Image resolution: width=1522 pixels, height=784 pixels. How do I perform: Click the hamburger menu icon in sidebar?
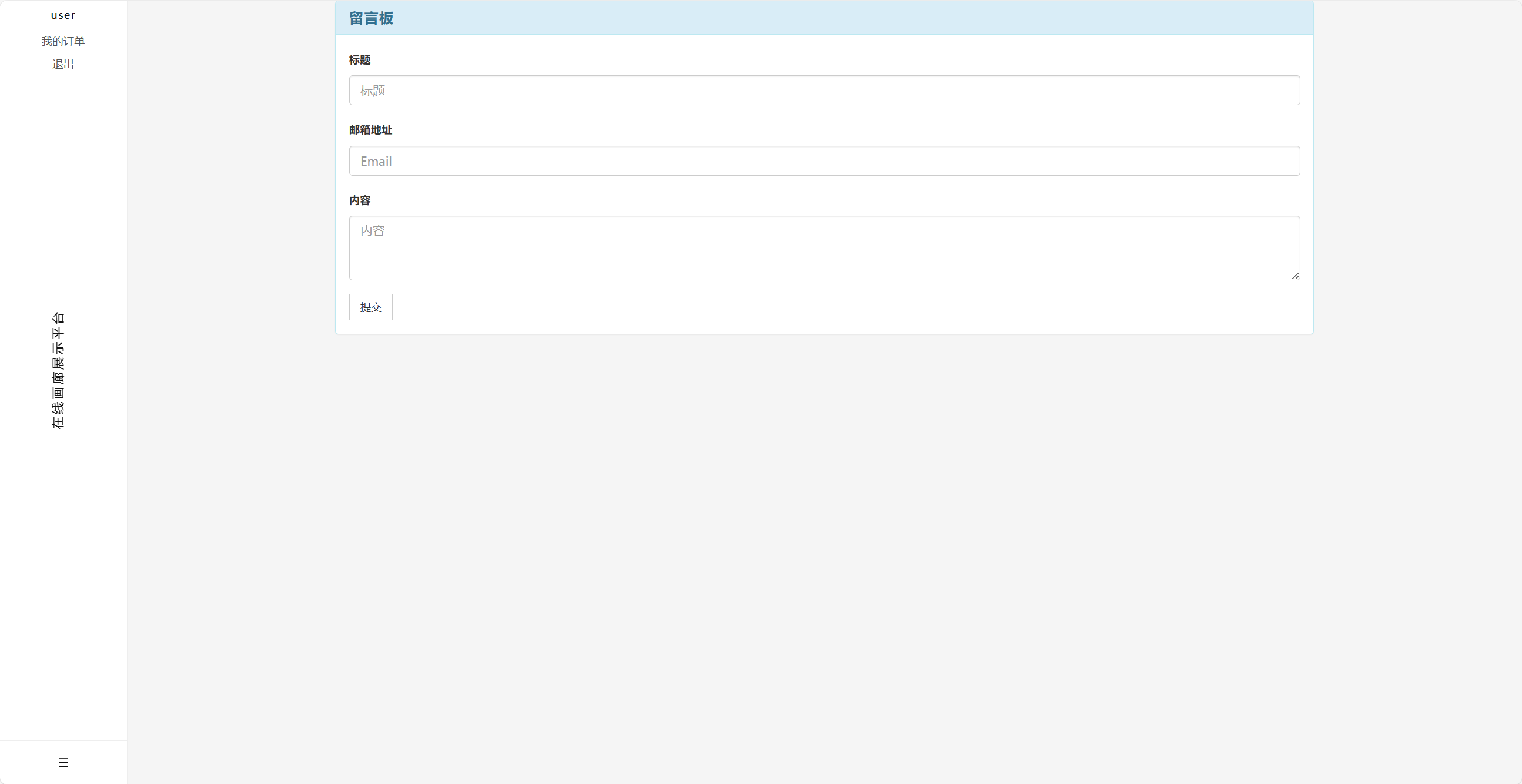pos(63,762)
